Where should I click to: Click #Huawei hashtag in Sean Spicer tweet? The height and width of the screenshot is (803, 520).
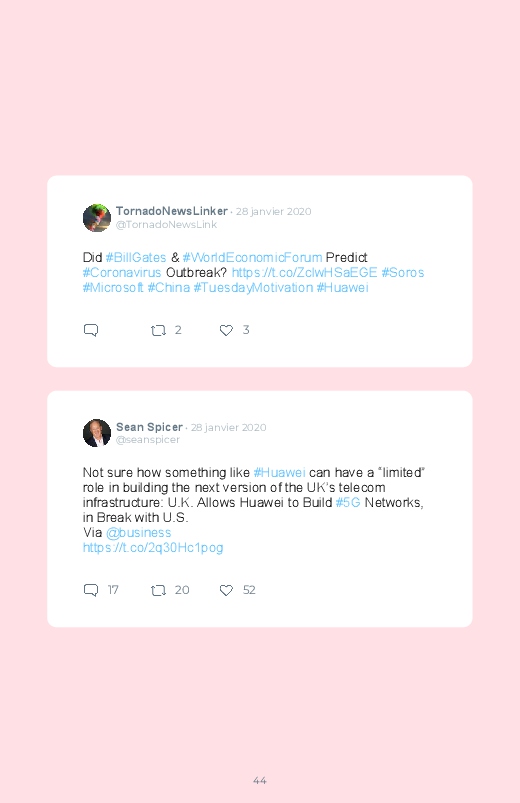(x=280, y=472)
